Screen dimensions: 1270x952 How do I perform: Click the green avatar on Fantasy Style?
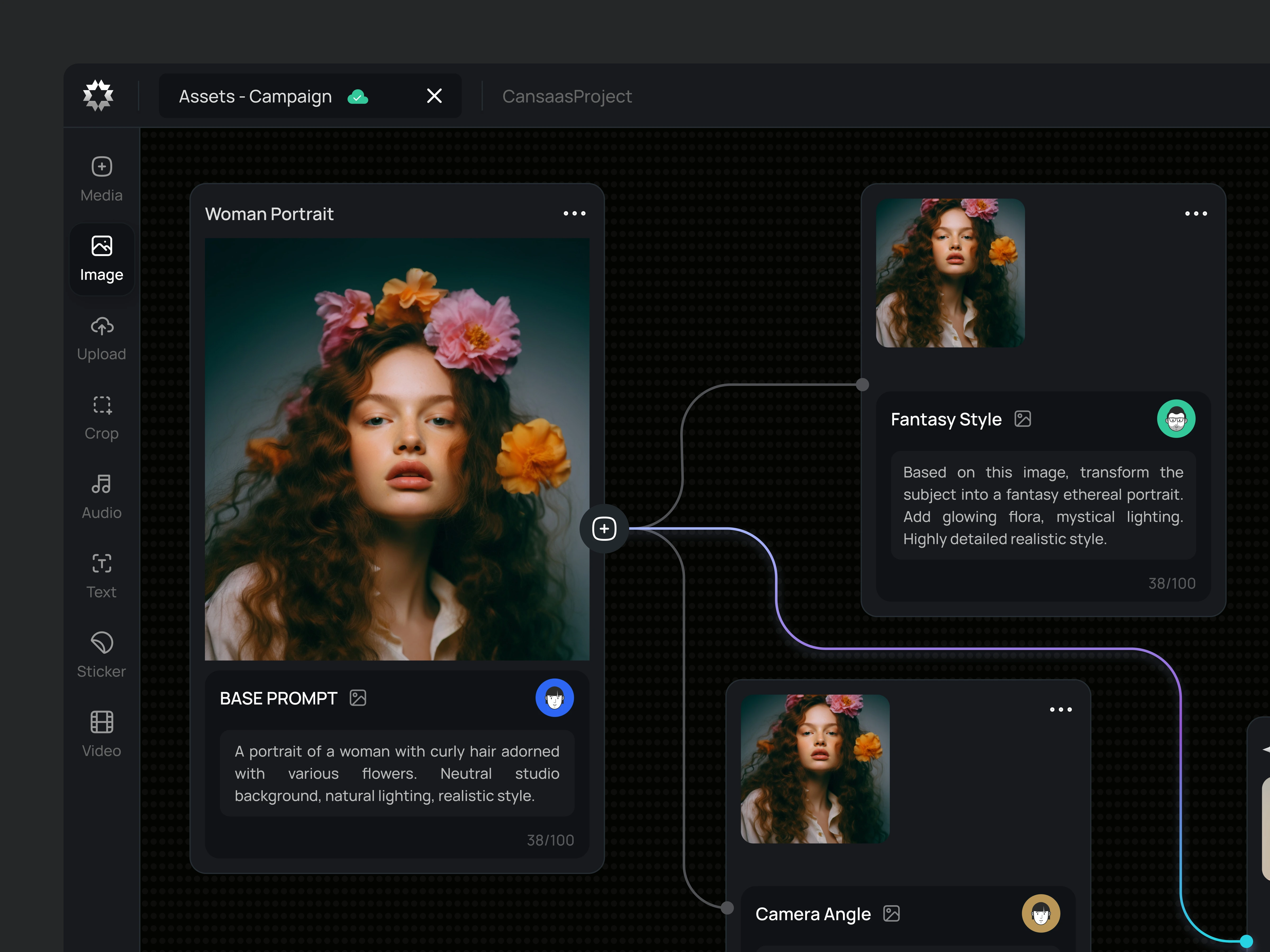(x=1176, y=419)
